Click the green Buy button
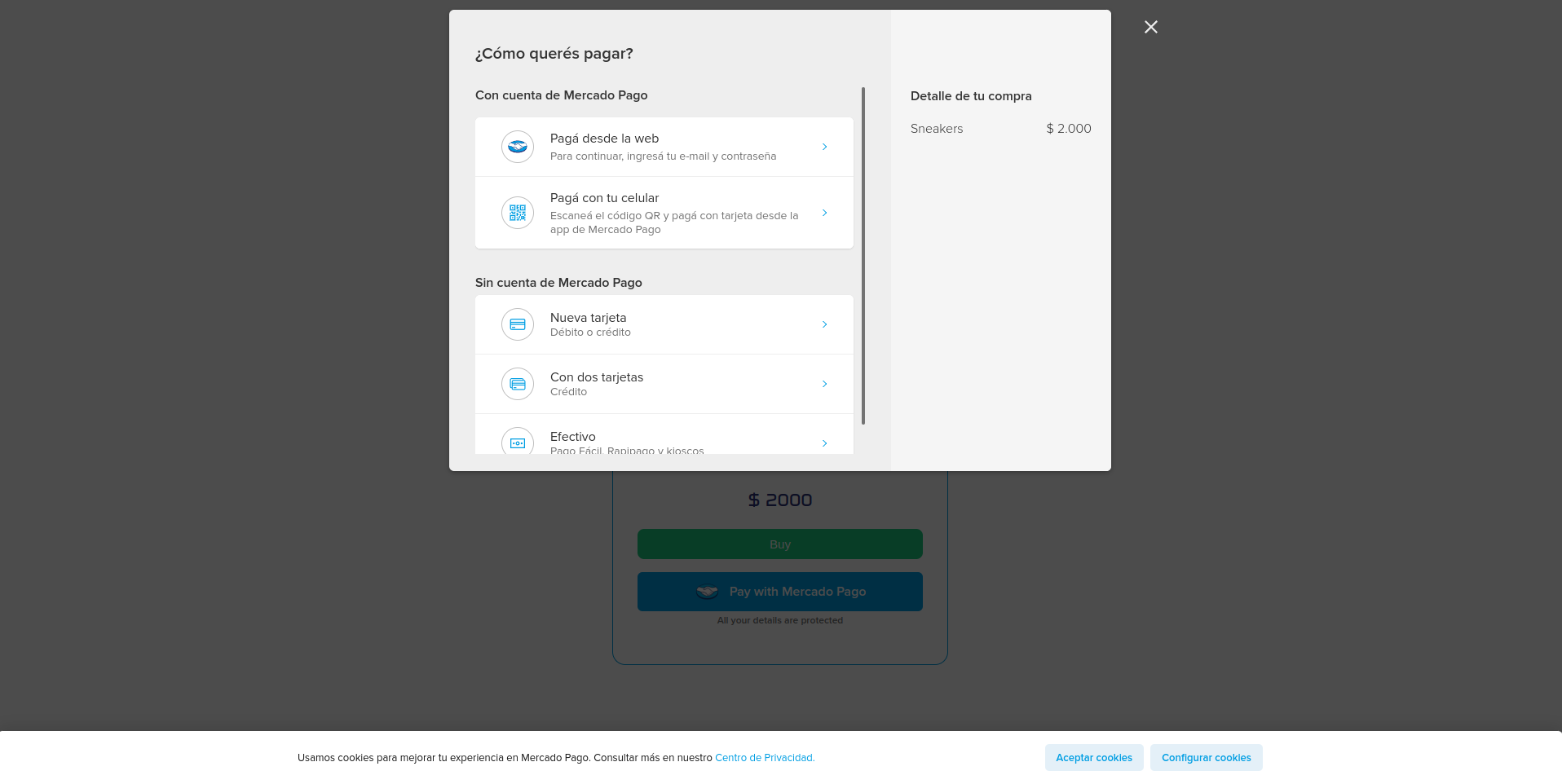This screenshot has width=1562, height=784. [780, 544]
